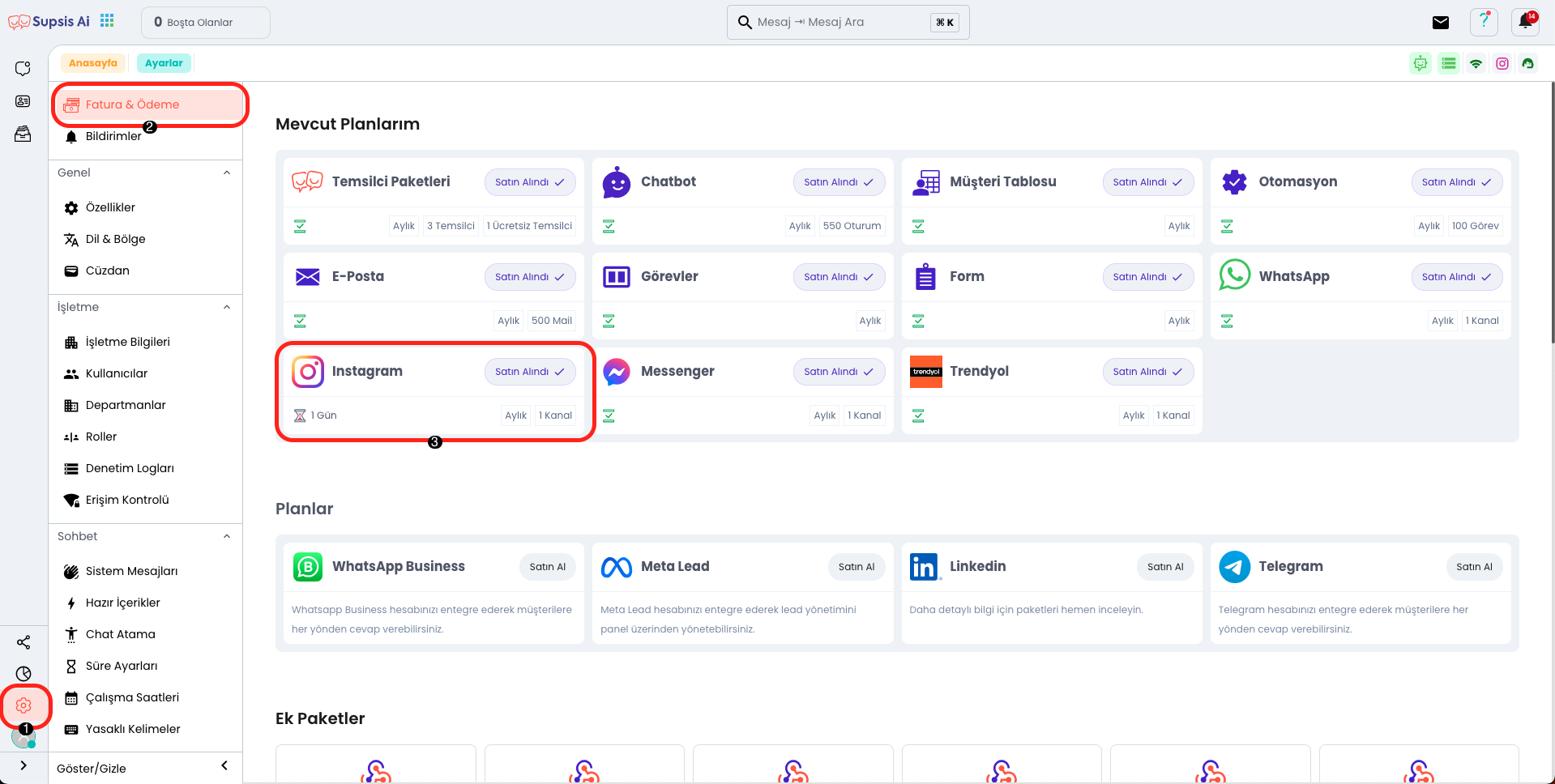Click the Telegram logo in Planlar
This screenshot has height=784, width=1555.
pyautogui.click(x=1234, y=567)
